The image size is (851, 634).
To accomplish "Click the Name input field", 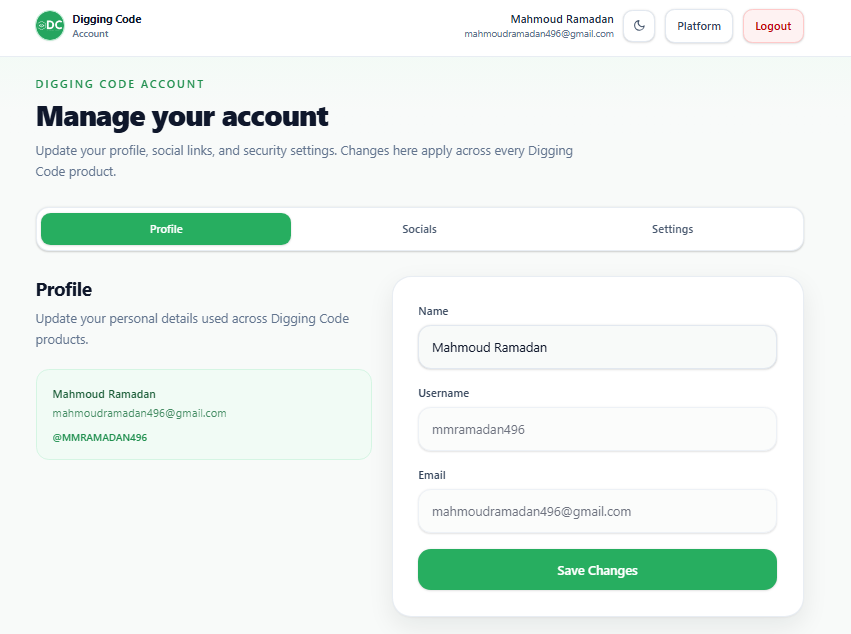I will [597, 347].
